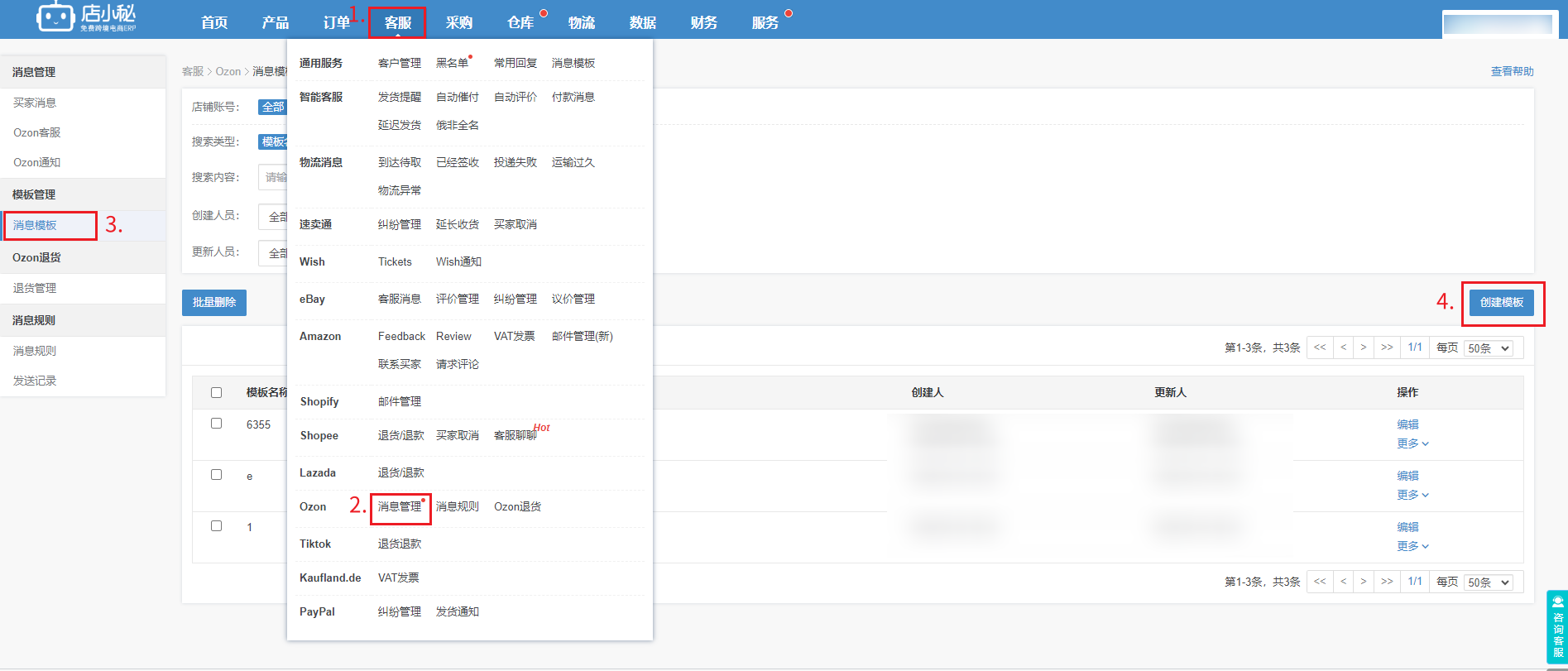Choose 发货通知 under PayPal
The image size is (1568, 671).
click(x=458, y=611)
